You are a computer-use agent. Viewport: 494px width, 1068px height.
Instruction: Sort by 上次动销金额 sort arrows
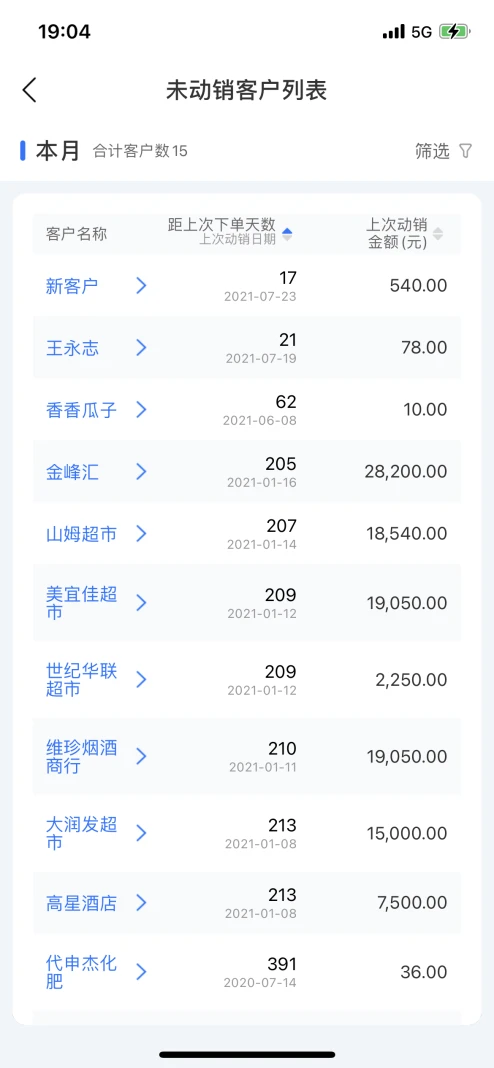pyautogui.click(x=438, y=234)
